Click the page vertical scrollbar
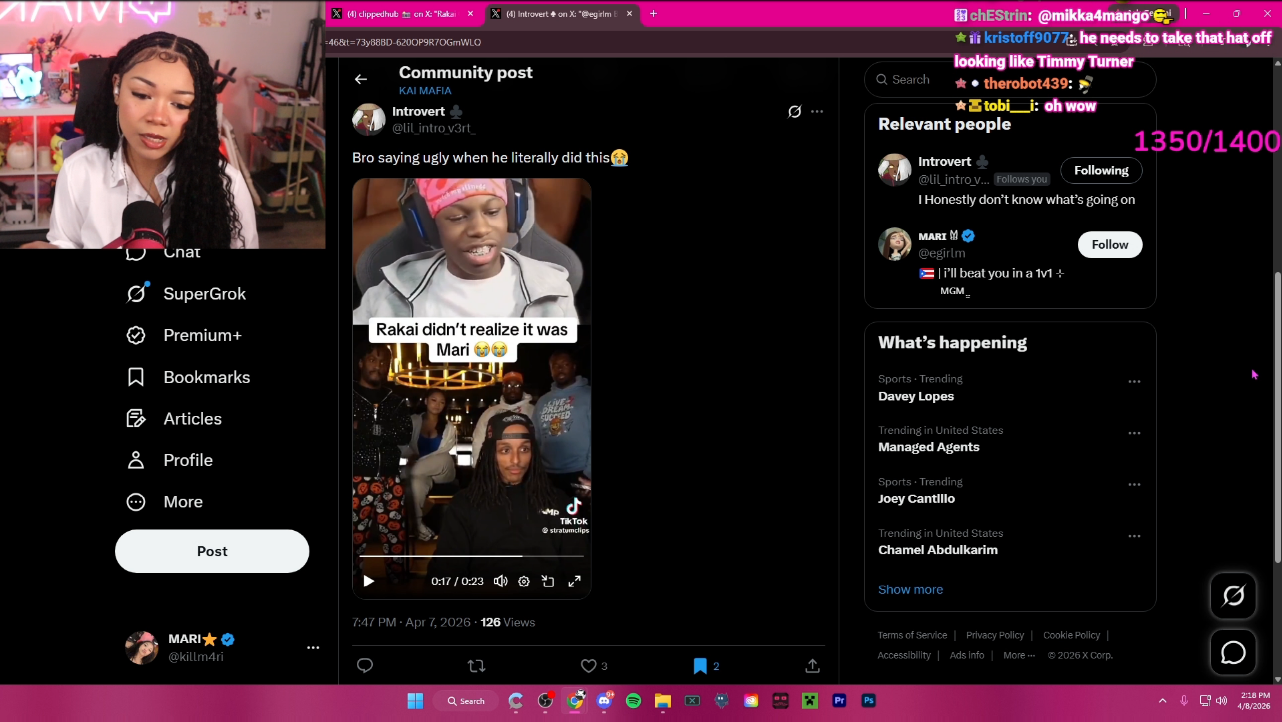This screenshot has width=1282, height=722. (x=1276, y=418)
